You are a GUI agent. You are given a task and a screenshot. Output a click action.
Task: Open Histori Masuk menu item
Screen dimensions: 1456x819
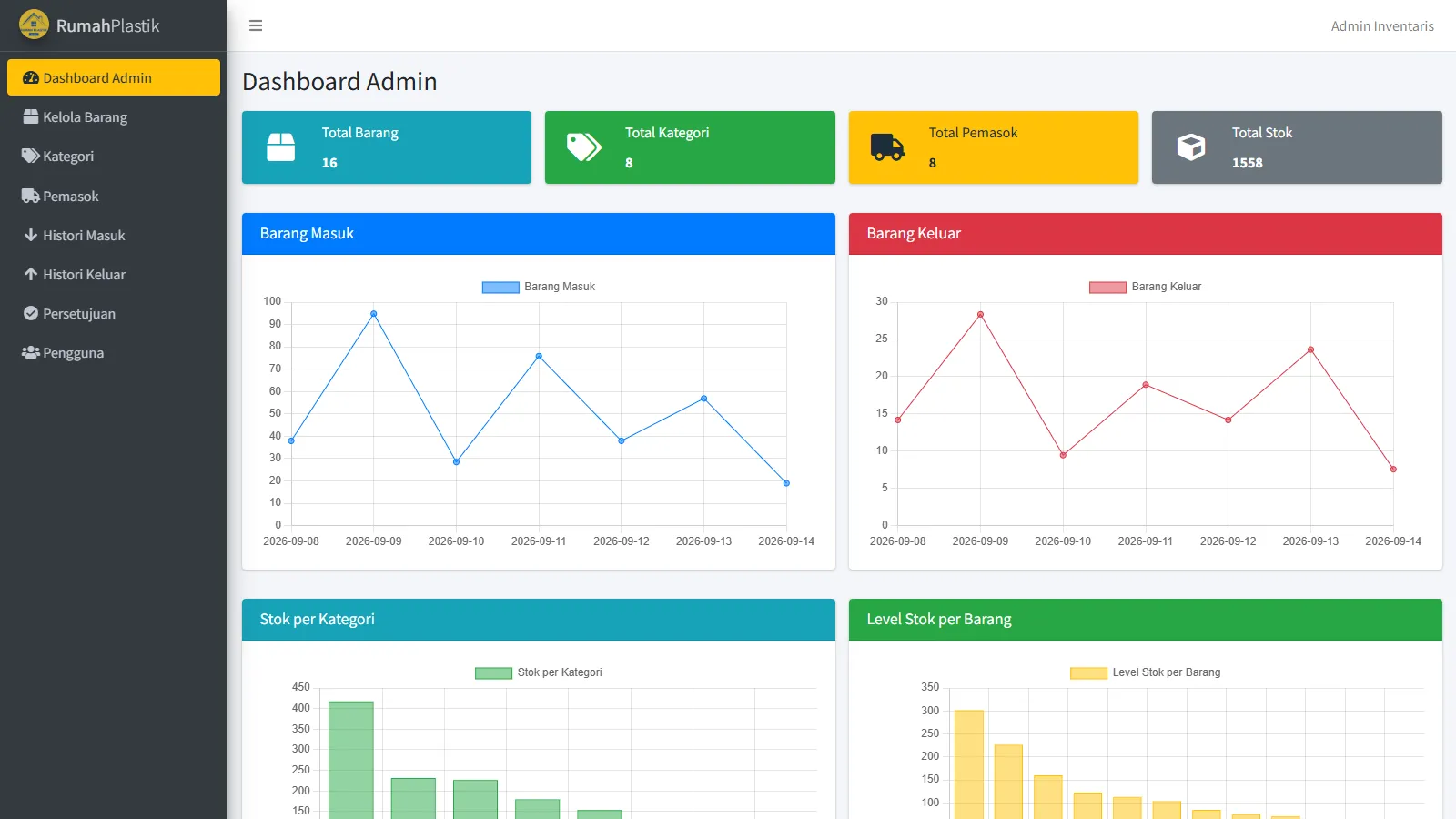(x=114, y=235)
